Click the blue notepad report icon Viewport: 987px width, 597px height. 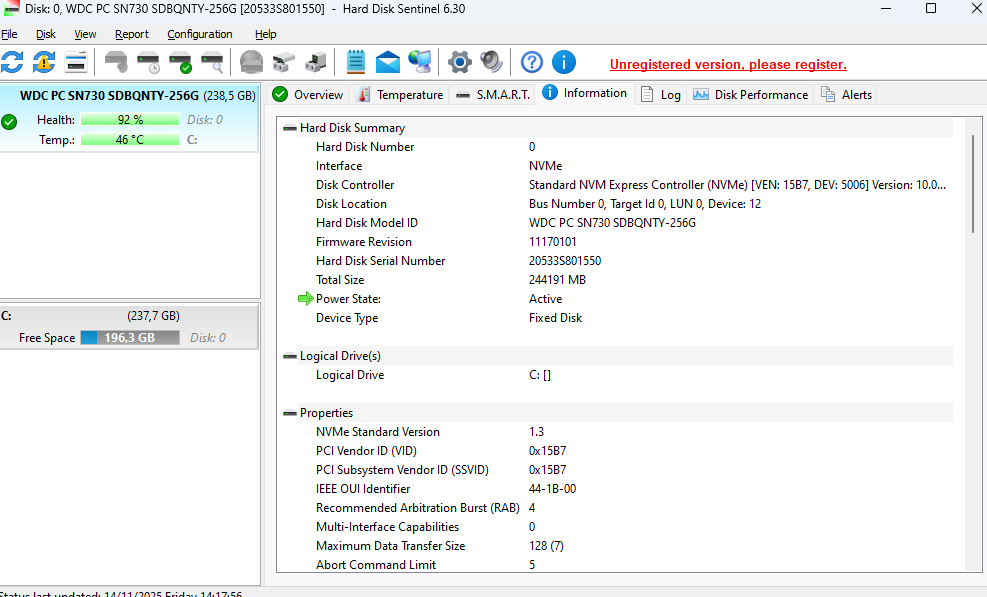coord(355,62)
